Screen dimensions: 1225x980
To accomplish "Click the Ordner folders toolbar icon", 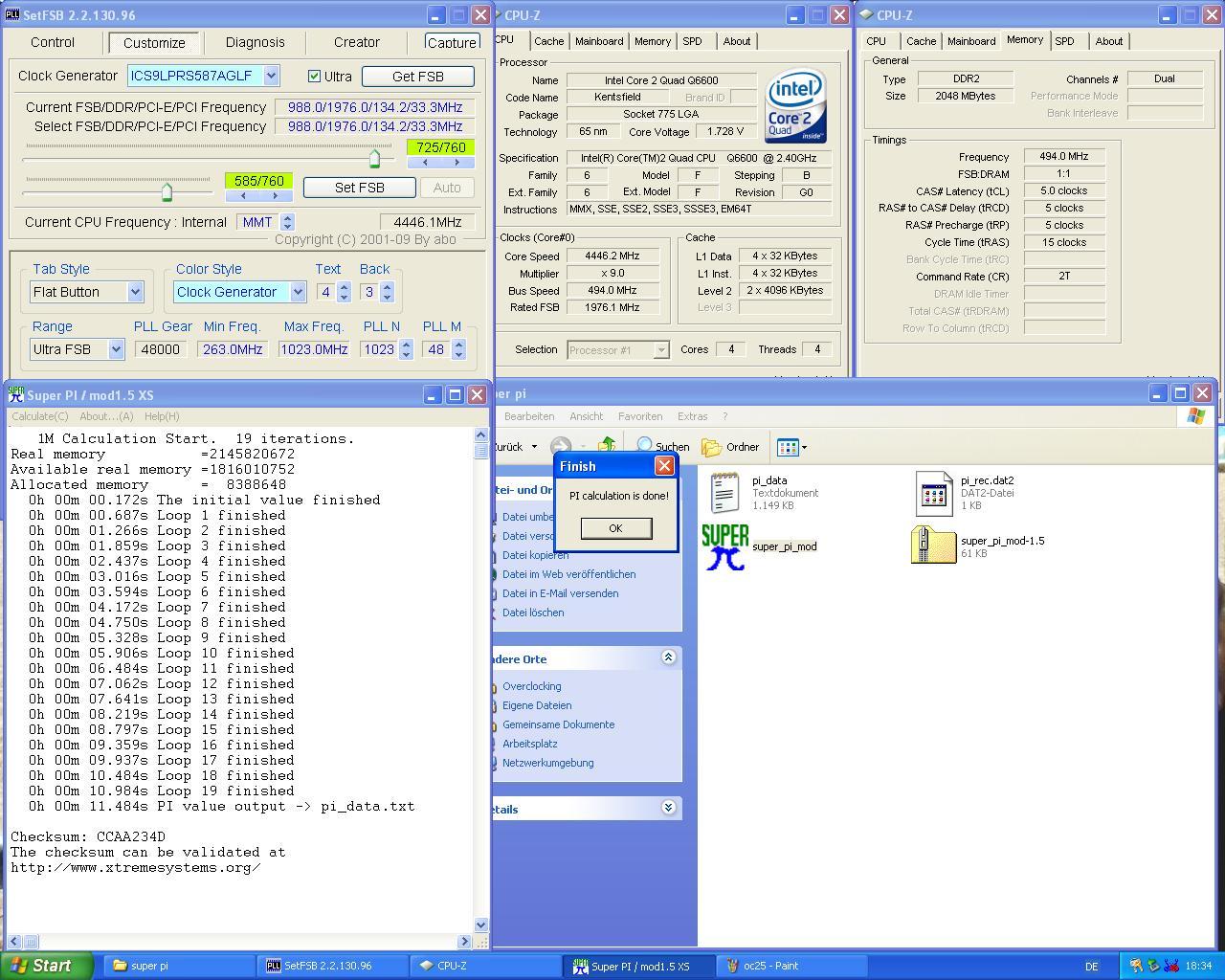I will (730, 447).
